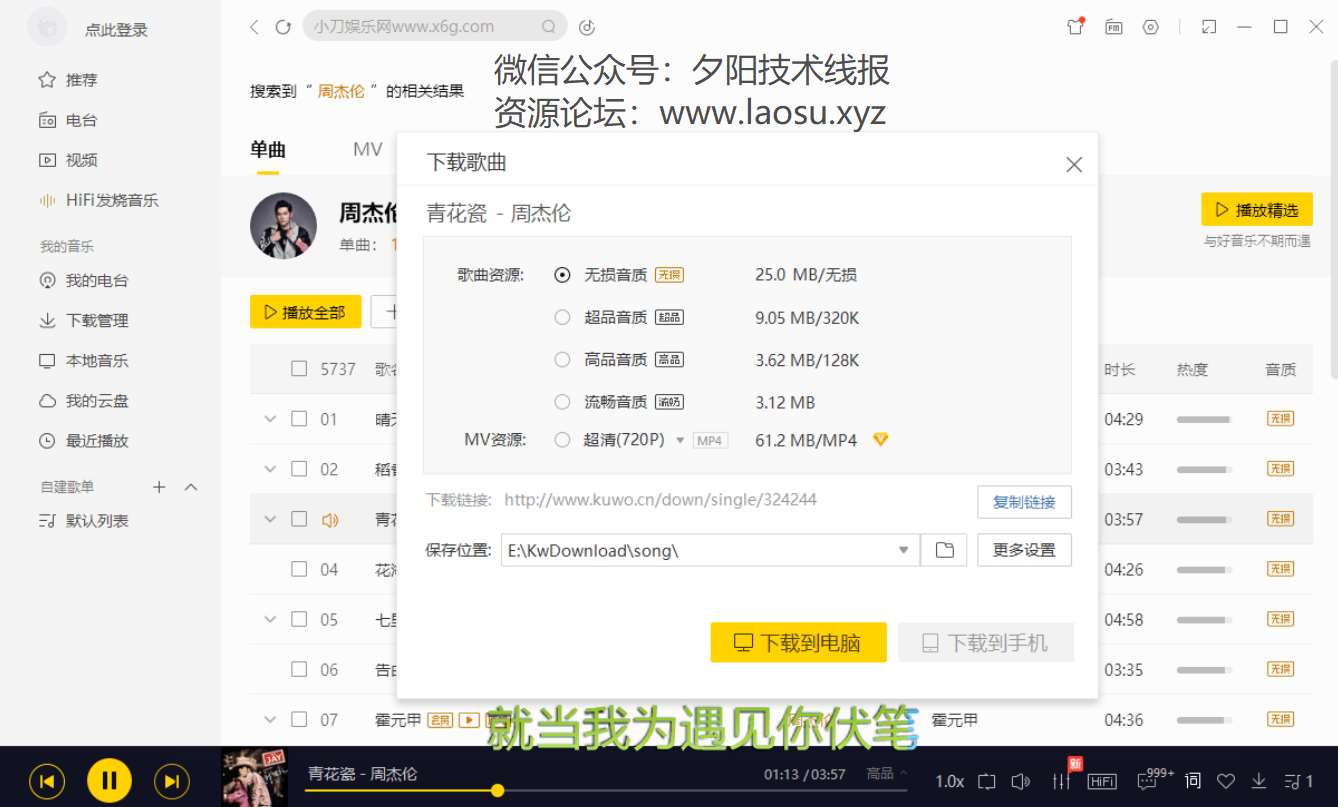Open 更多设置 more settings

pyautogui.click(x=1024, y=550)
